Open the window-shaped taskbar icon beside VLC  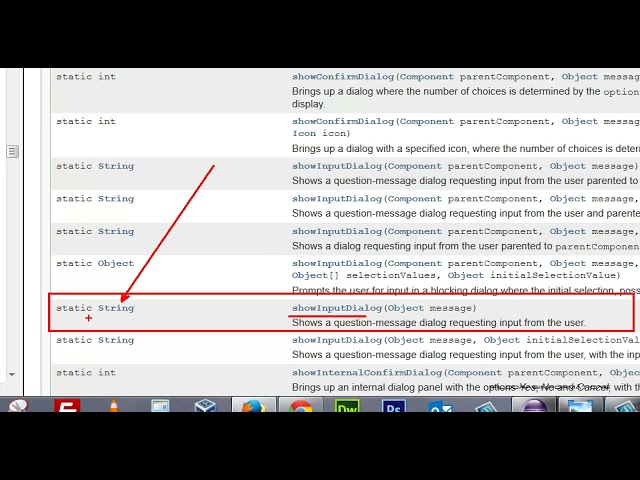(160, 406)
